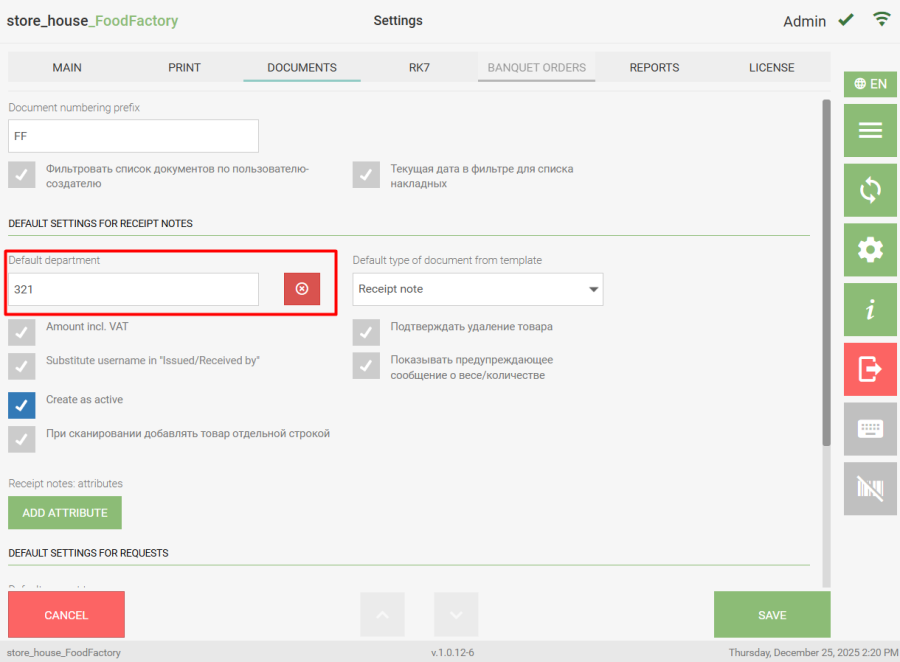Click the barcode scanner icon
This screenshot has width=900, height=662.
pyautogui.click(x=869, y=488)
